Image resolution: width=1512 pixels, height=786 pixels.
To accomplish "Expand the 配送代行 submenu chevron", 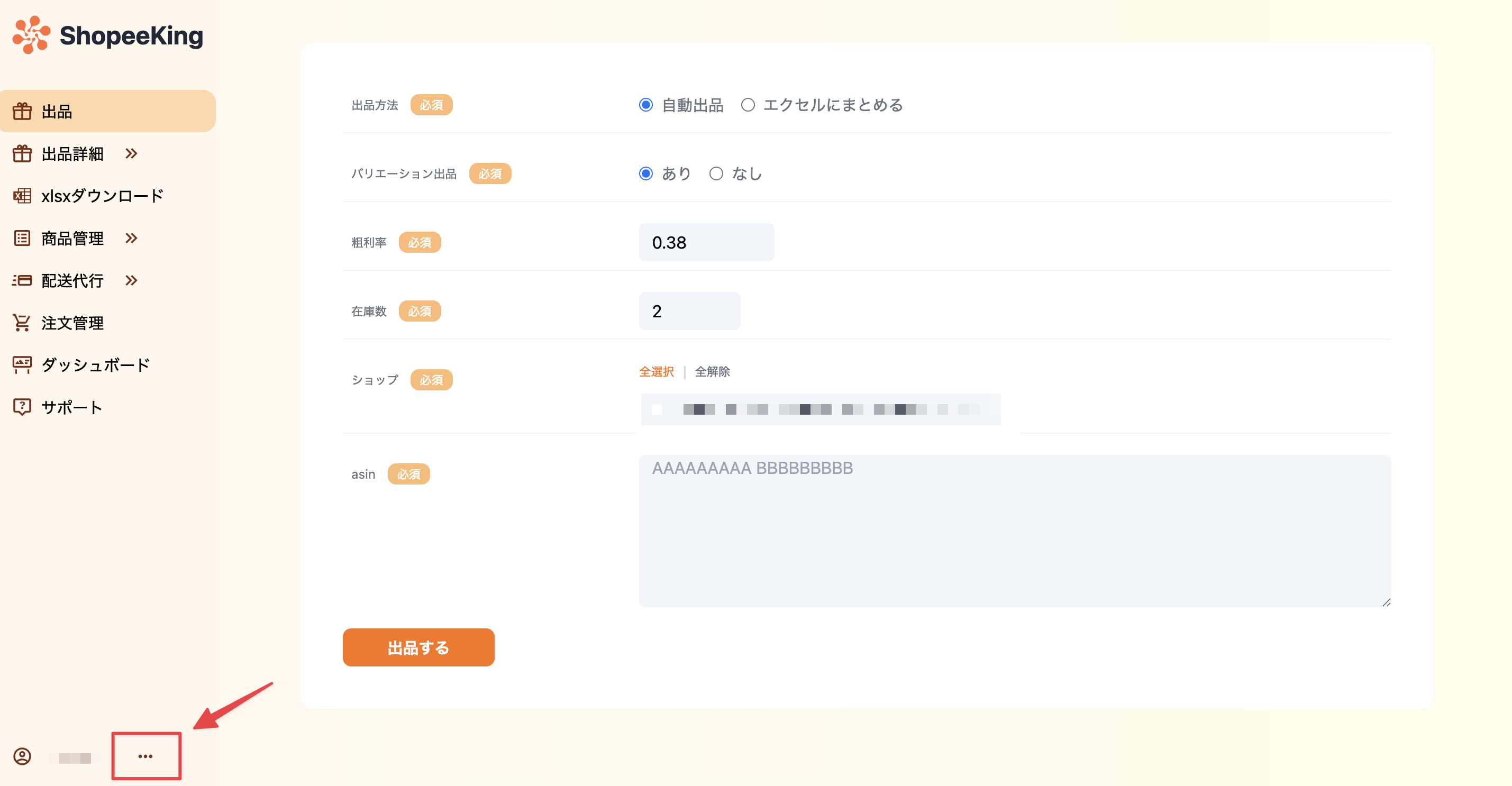I will pos(132,280).
